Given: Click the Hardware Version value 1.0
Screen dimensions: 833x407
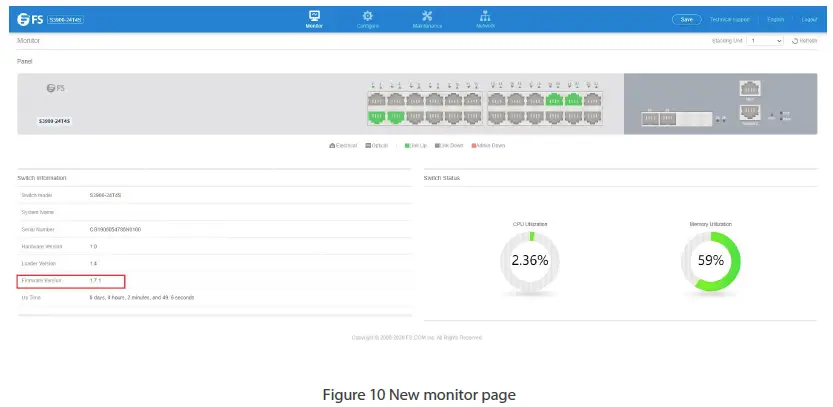Looking at the screenshot, I should (93, 247).
